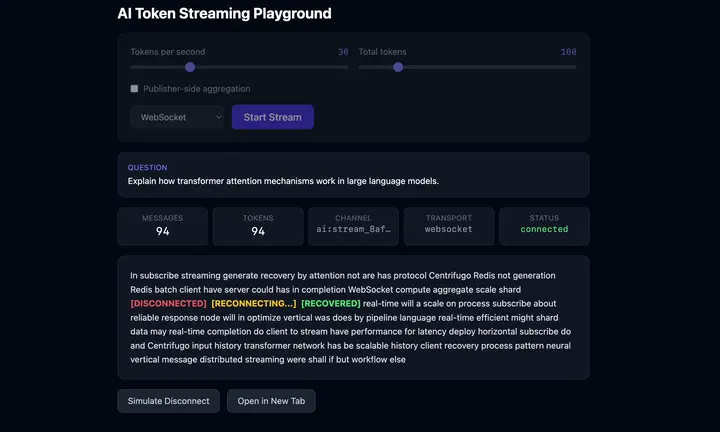The height and width of the screenshot is (432, 720).
Task: Click the Tokens per second value 30
Action: click(343, 52)
